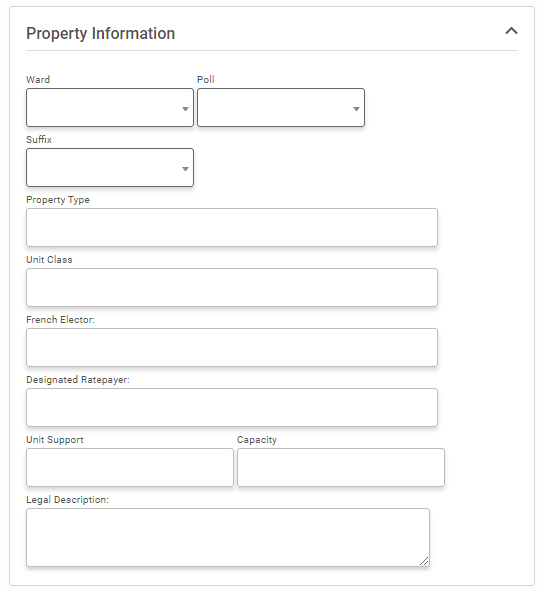Open the Ward dropdown
Screen dimensions: 544x591
click(x=110, y=107)
